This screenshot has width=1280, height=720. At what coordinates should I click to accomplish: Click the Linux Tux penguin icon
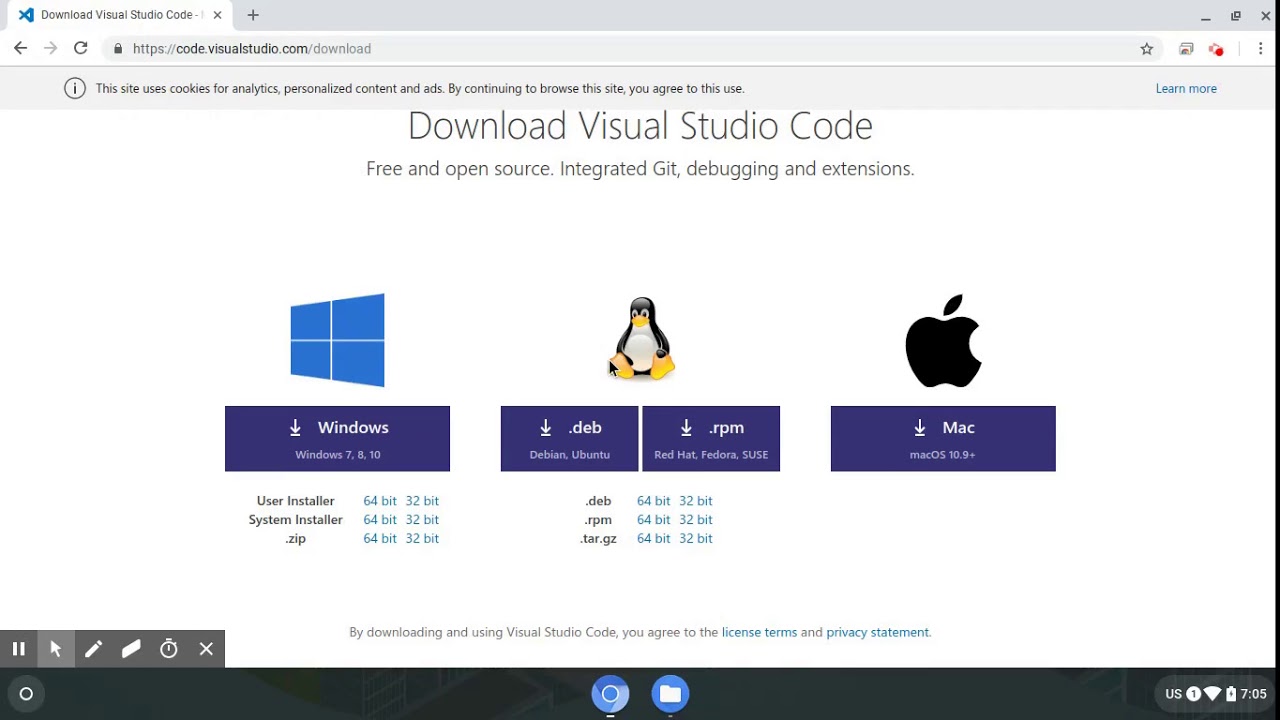643,338
